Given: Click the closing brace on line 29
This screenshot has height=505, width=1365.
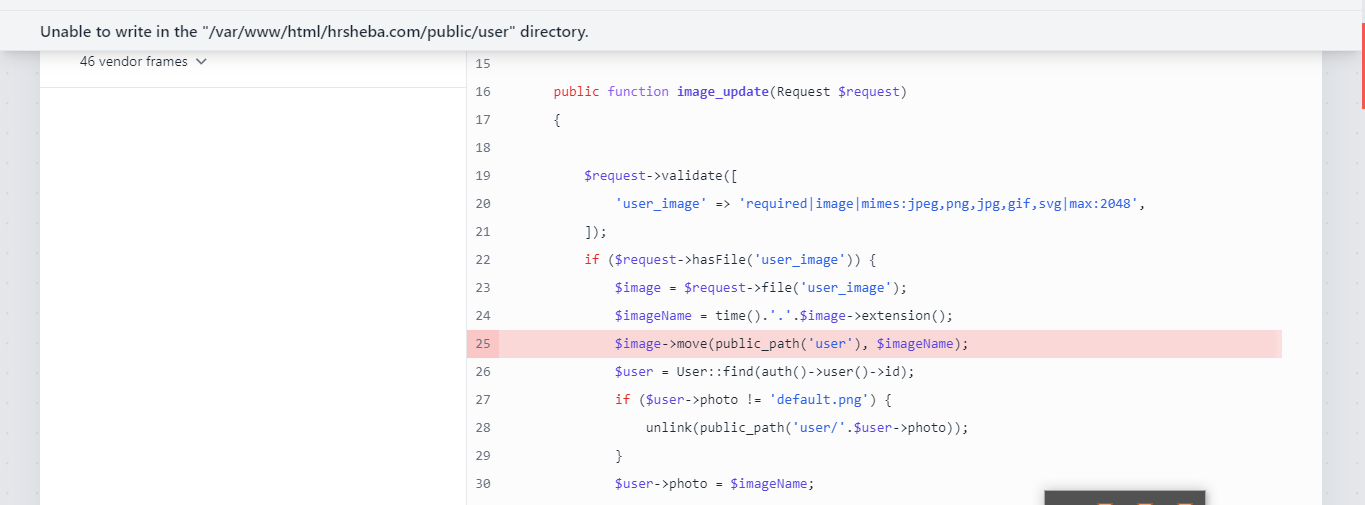Looking at the screenshot, I should (618, 455).
